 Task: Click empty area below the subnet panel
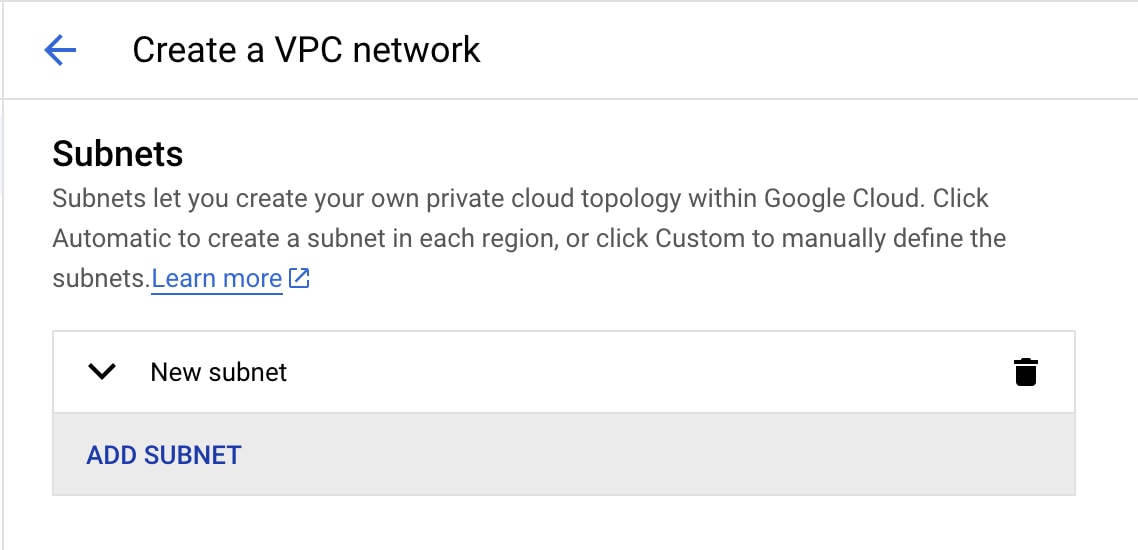[563, 524]
